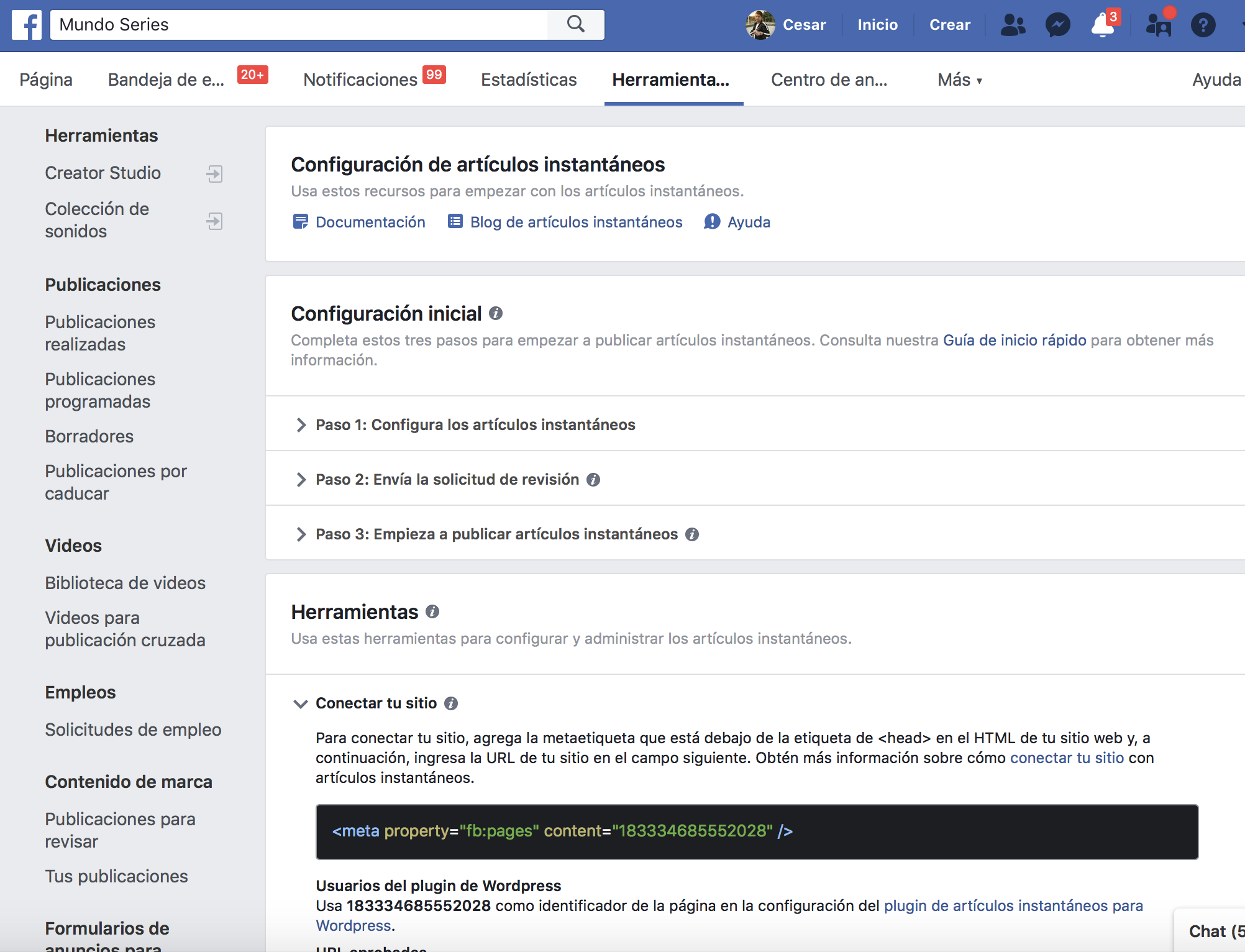Collapse the Conectar tu sitio section
The height and width of the screenshot is (952, 1245).
point(301,703)
